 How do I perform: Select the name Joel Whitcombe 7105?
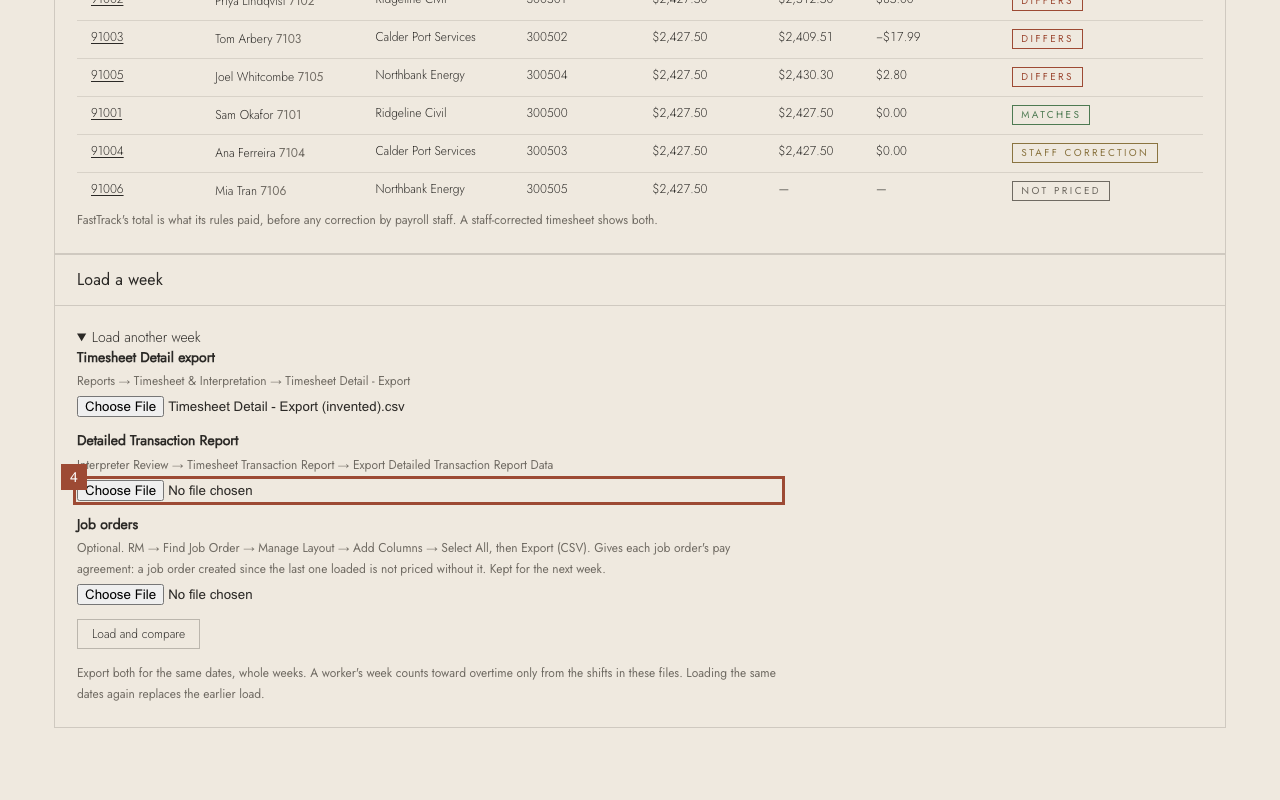coord(269,77)
